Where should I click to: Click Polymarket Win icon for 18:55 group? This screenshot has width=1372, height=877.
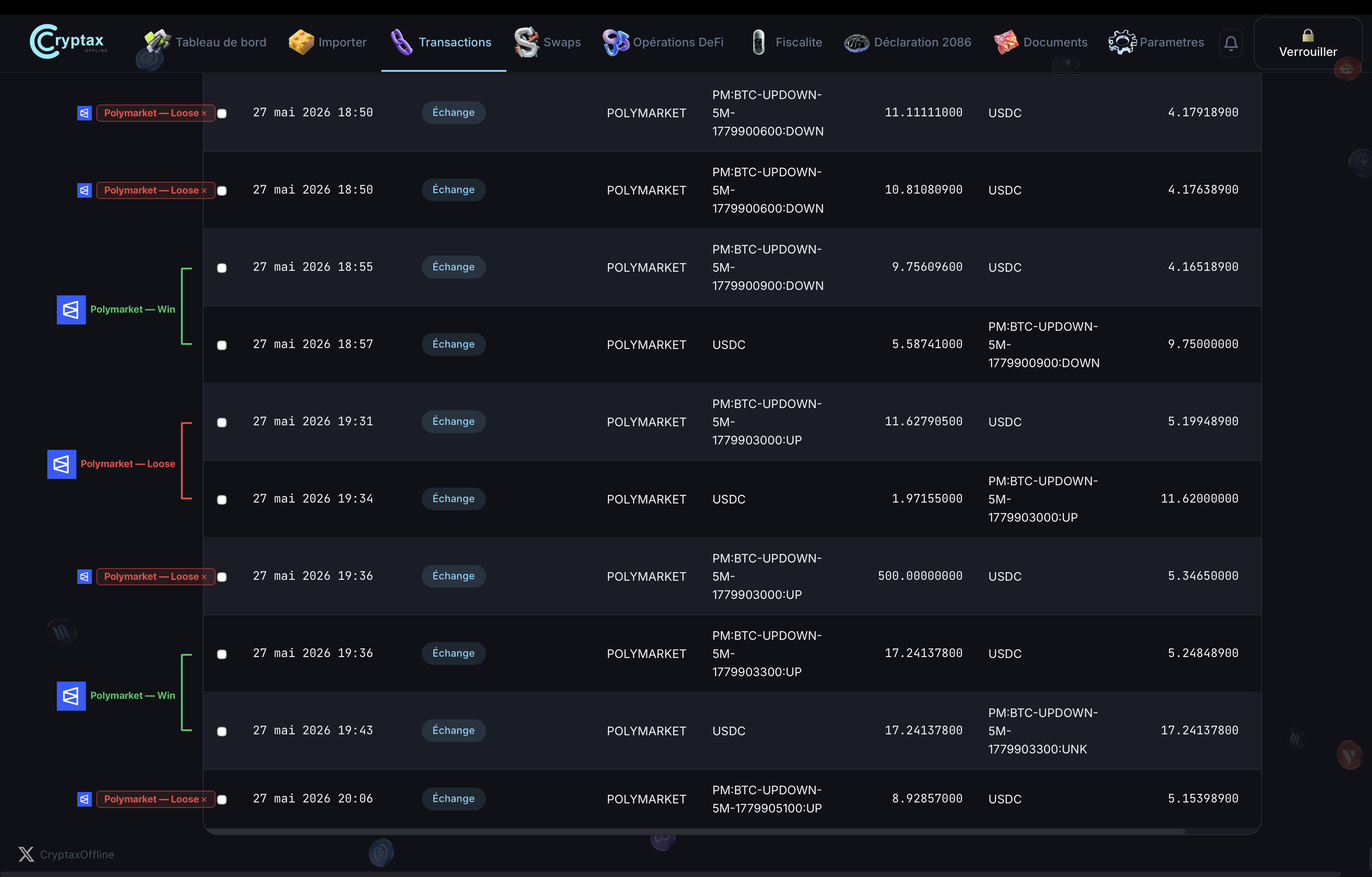[71, 309]
